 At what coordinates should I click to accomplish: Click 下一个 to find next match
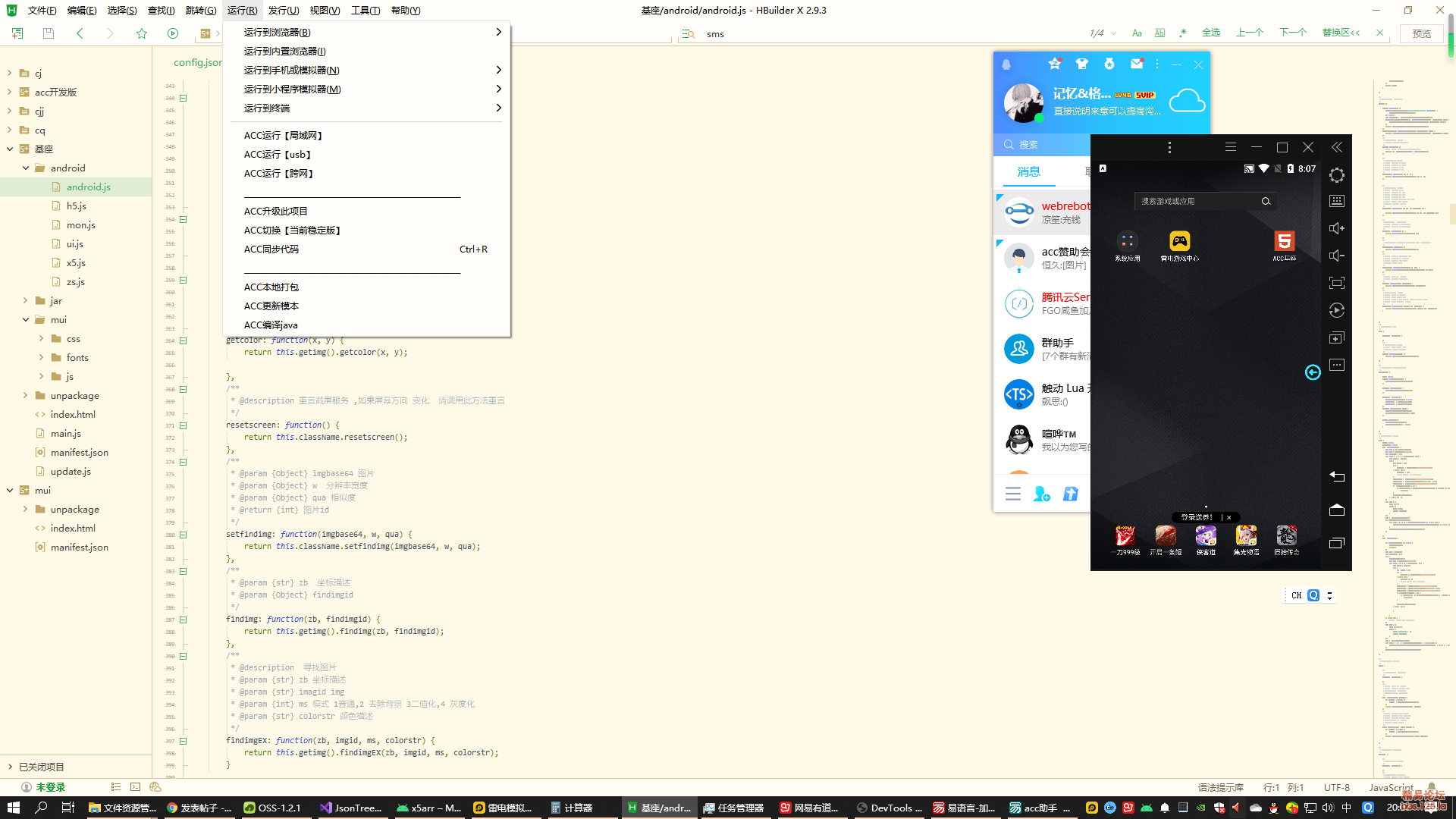(1293, 33)
